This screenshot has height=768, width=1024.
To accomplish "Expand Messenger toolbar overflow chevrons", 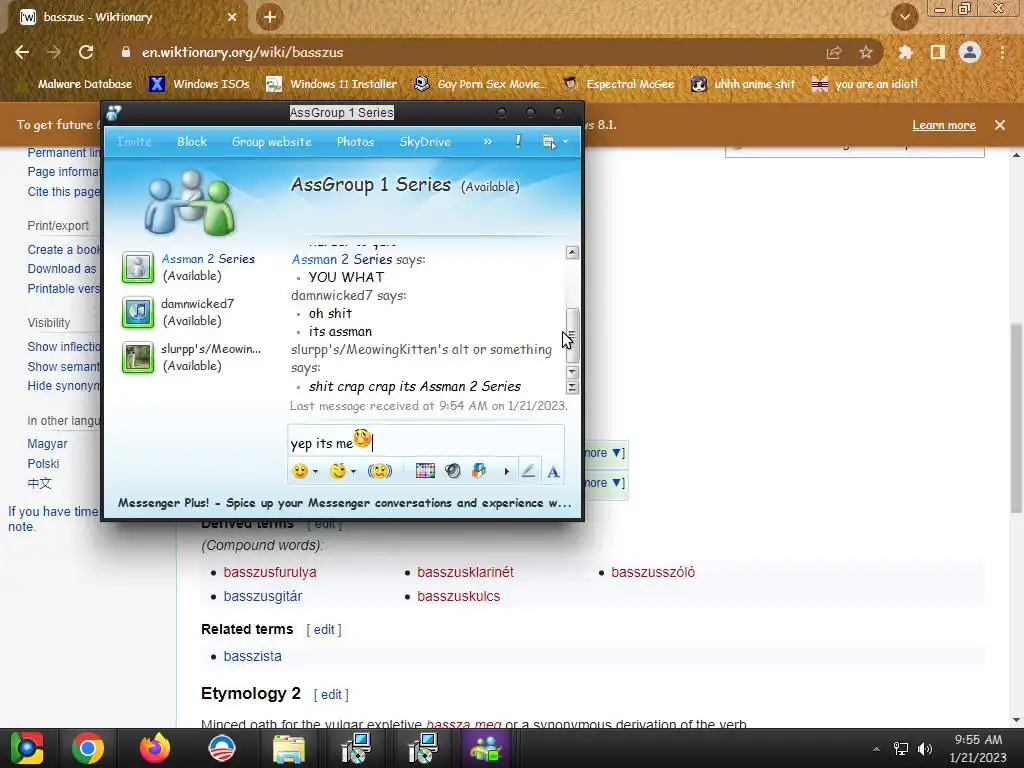I will 488,142.
